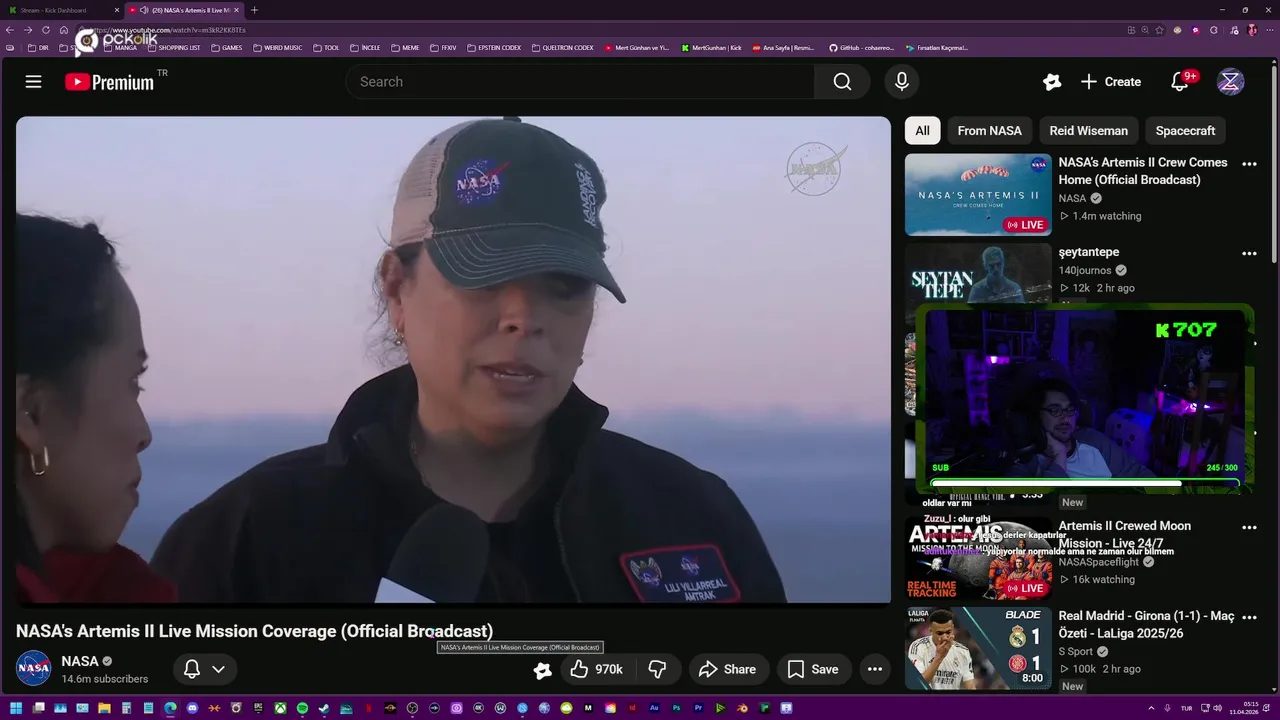Open SHOPPING LIST bookmarks folder

(174, 48)
